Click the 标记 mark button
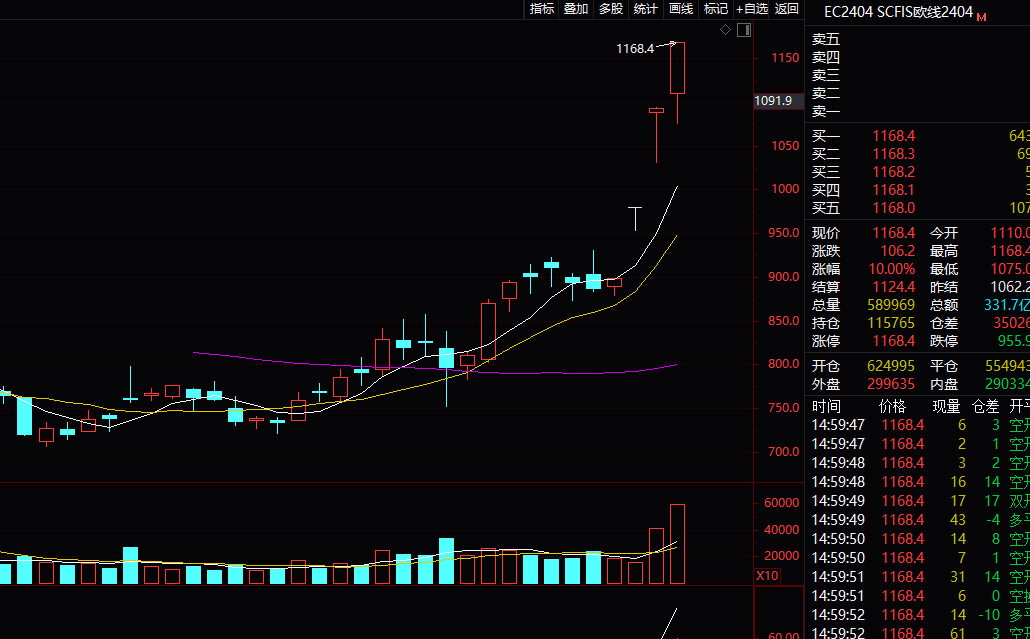The width and height of the screenshot is (1030, 639). pos(716,9)
